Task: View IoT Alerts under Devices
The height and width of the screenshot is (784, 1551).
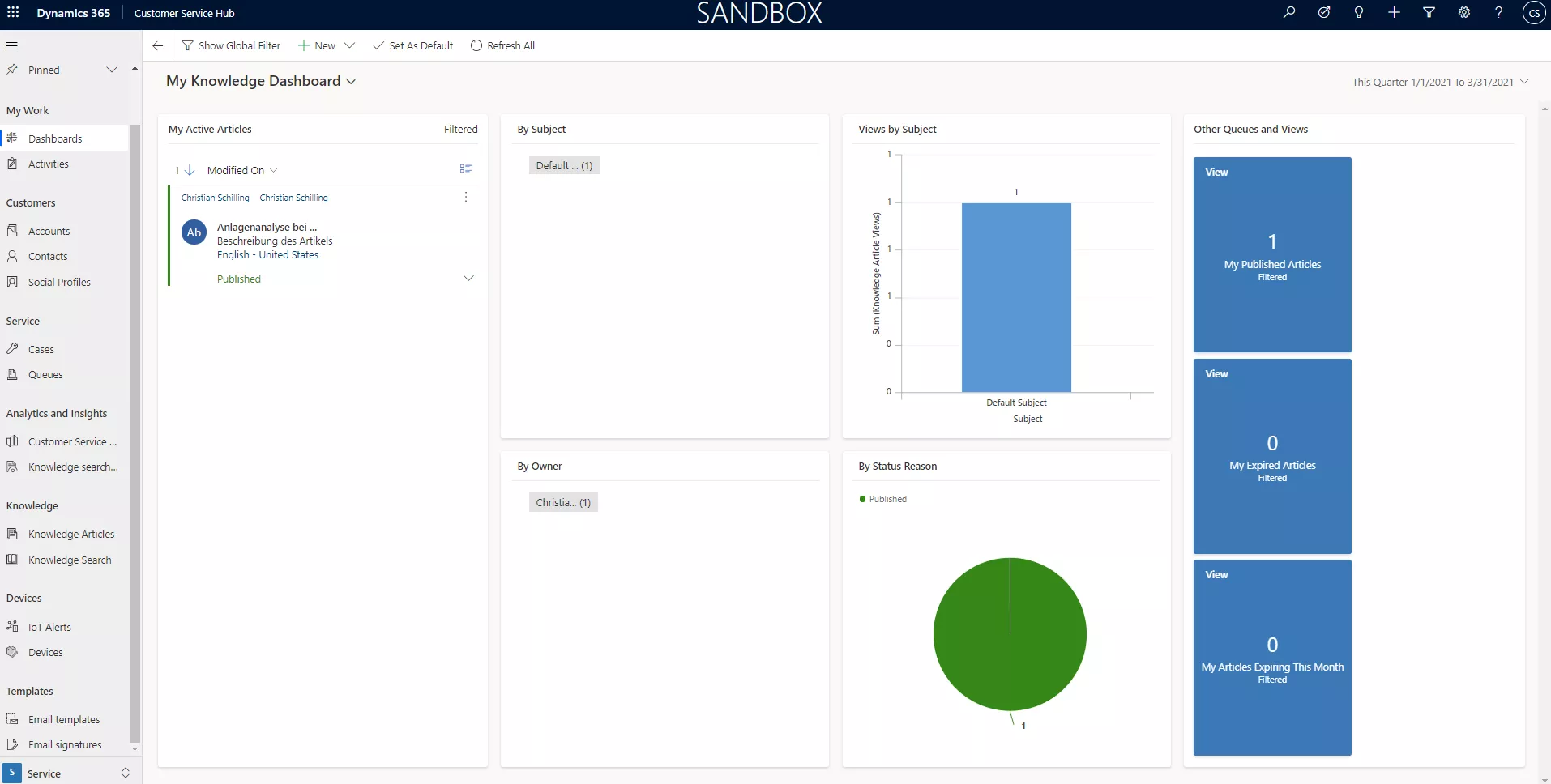Action: point(49,626)
